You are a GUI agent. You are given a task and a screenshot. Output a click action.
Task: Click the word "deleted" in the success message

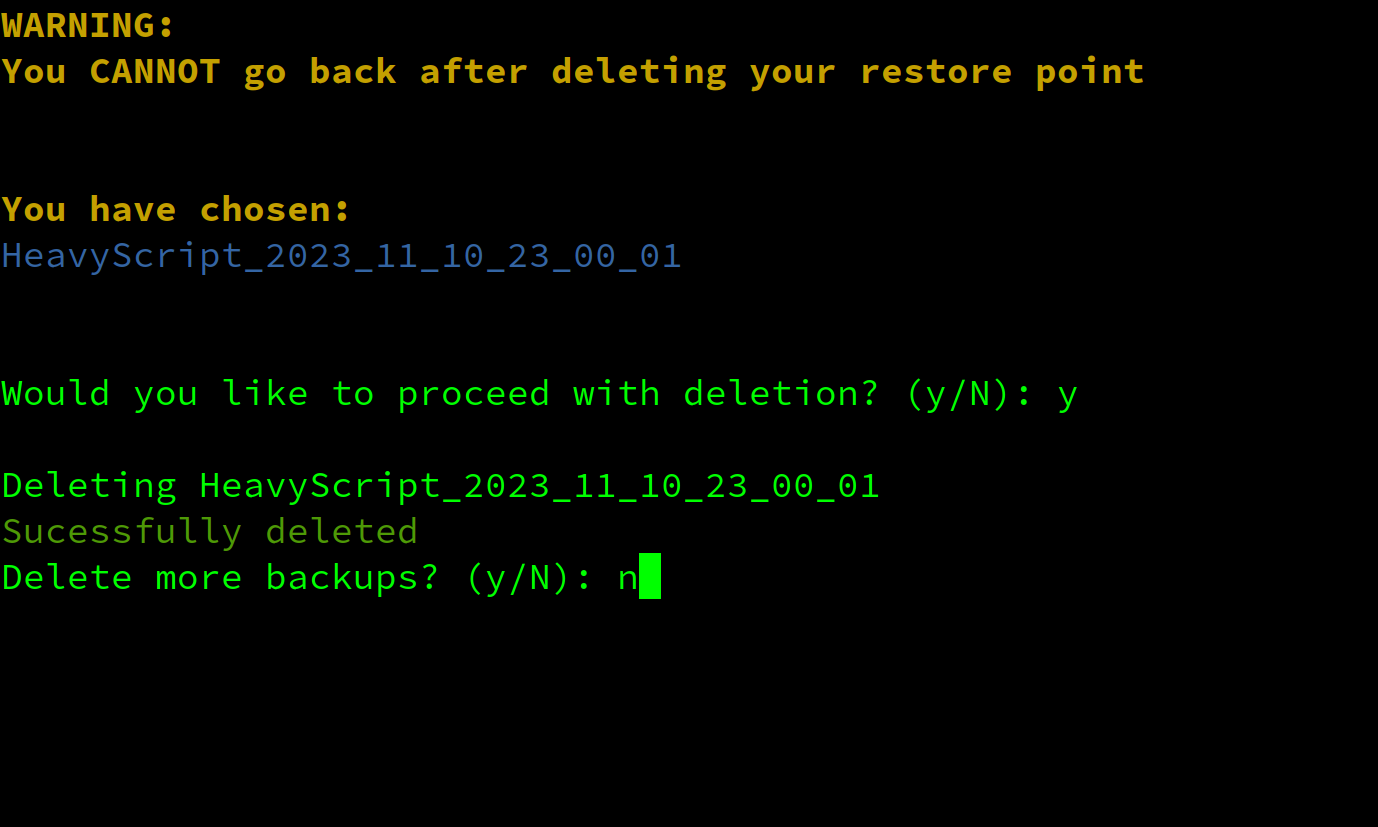click(342, 531)
